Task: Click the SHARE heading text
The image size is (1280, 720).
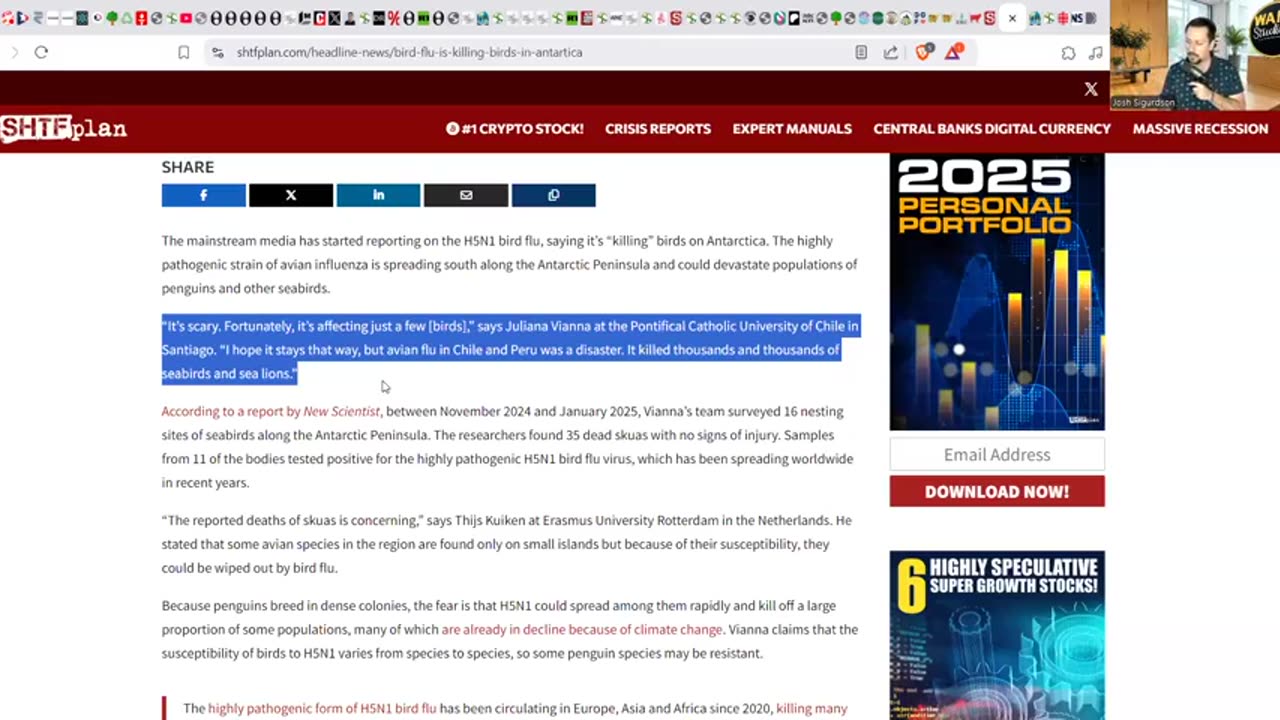Action: coord(188,167)
